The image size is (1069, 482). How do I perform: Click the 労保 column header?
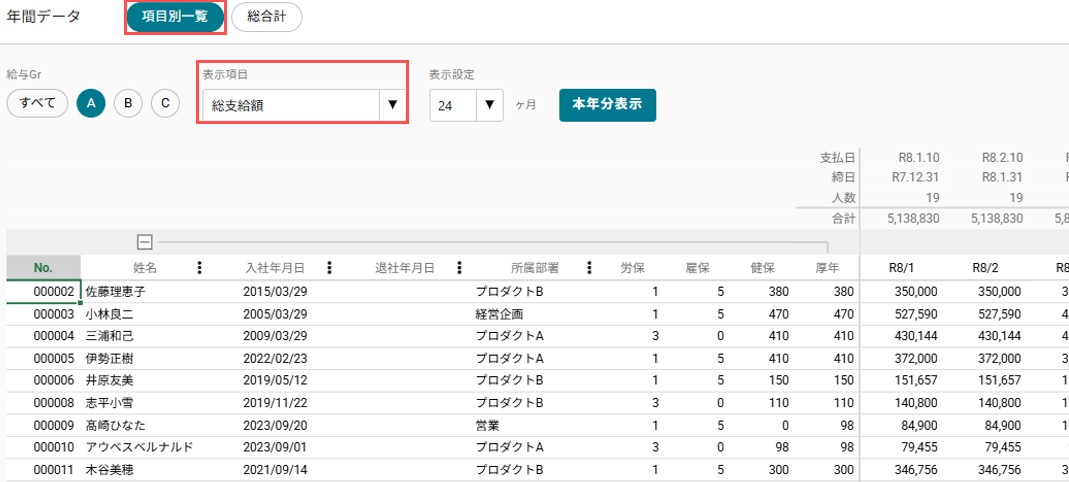(633, 268)
